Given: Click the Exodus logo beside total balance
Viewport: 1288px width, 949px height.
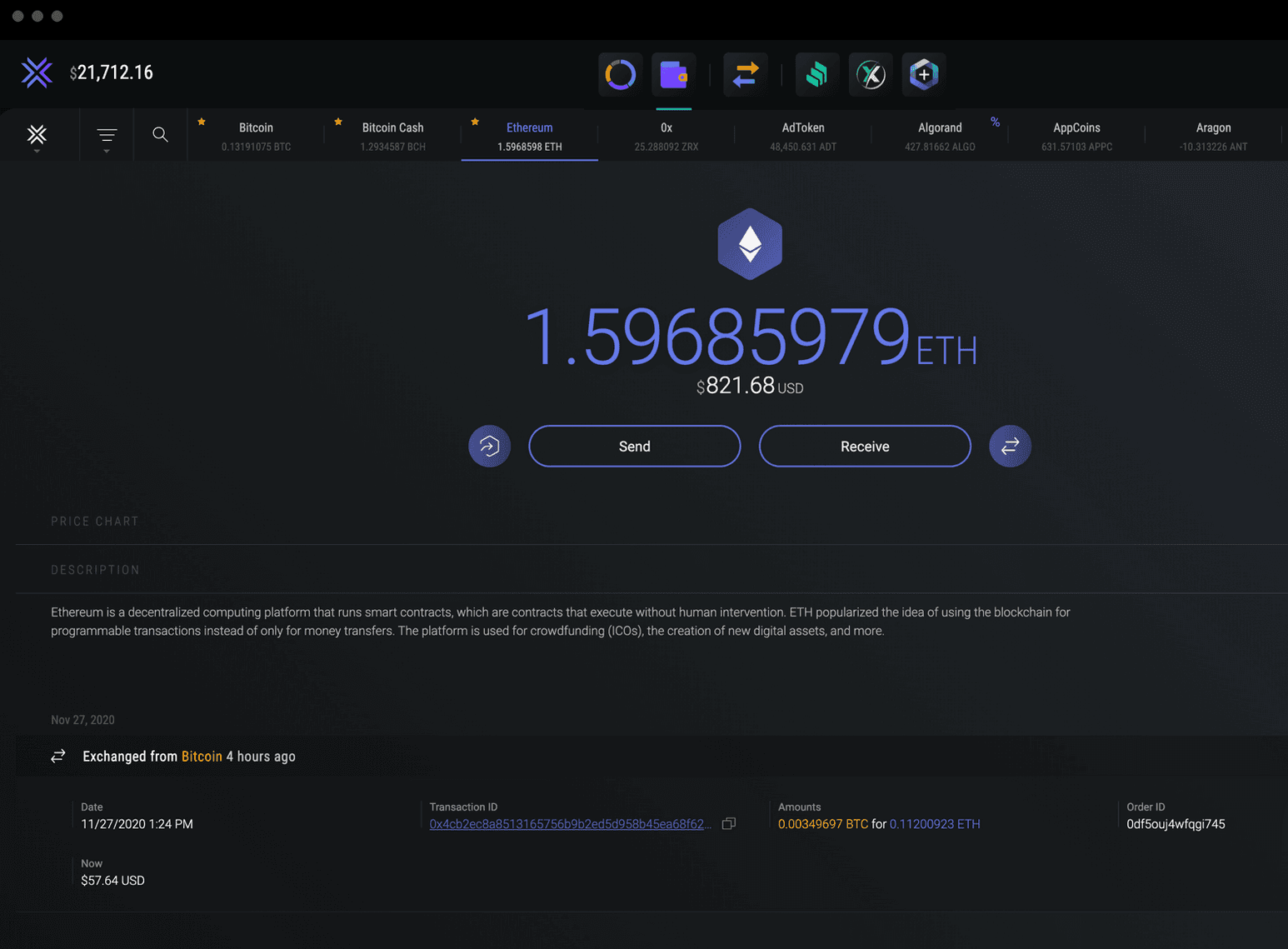Looking at the screenshot, I should point(37,72).
